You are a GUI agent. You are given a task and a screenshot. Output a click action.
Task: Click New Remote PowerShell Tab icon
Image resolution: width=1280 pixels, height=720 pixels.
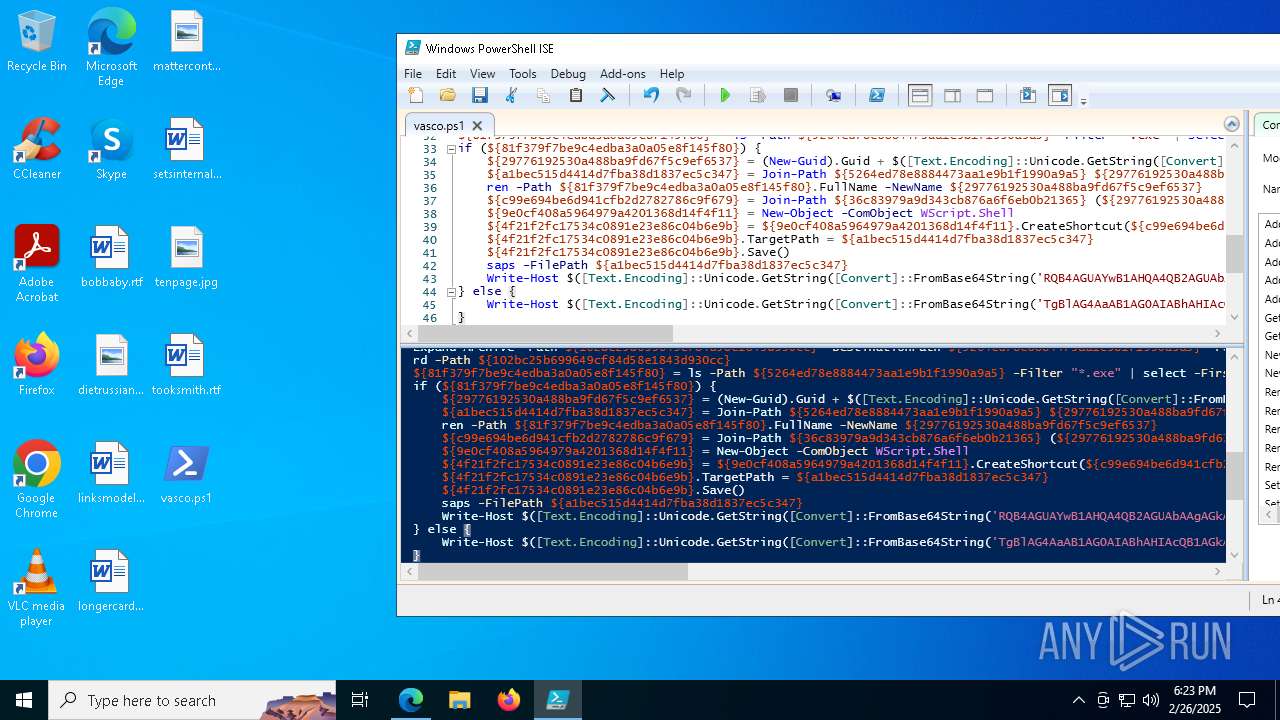click(x=834, y=96)
